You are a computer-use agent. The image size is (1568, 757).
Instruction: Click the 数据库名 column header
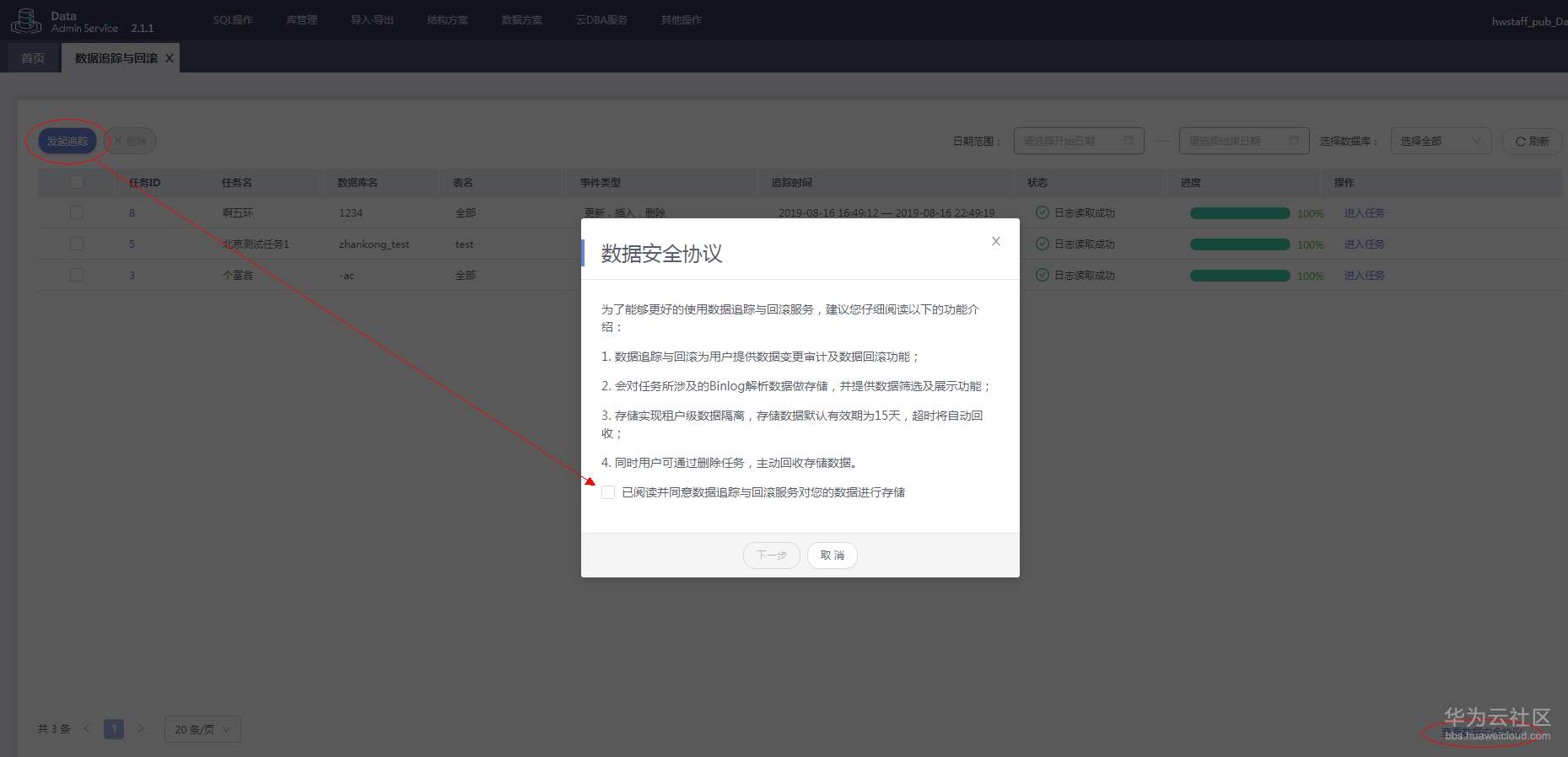point(358,182)
